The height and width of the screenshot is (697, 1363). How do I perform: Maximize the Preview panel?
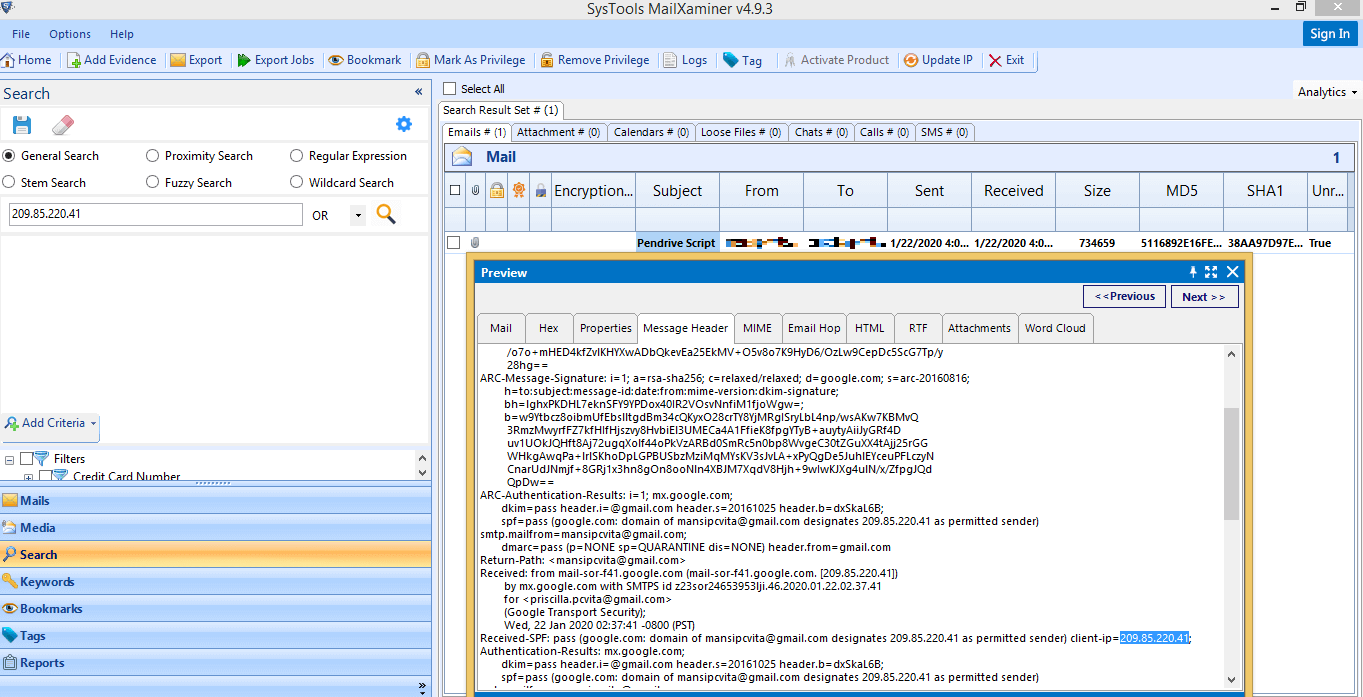click(x=1211, y=272)
